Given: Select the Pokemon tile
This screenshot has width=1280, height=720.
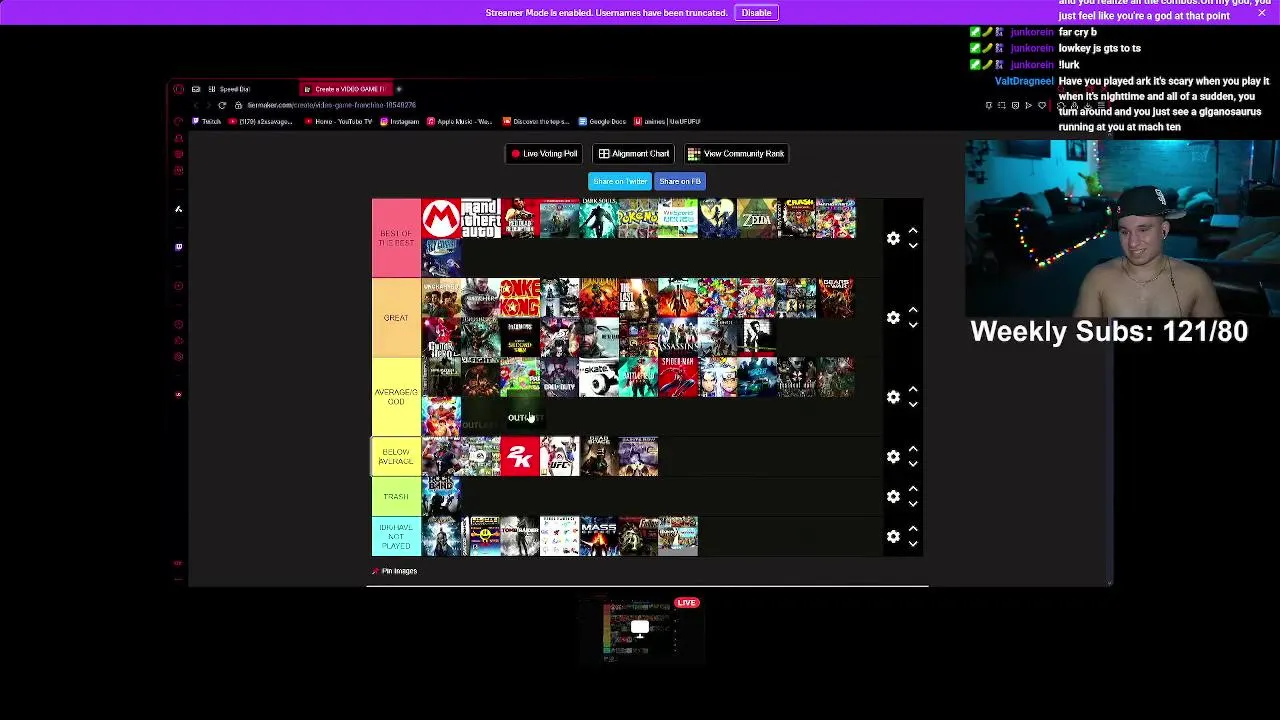Looking at the screenshot, I should pos(638,219).
